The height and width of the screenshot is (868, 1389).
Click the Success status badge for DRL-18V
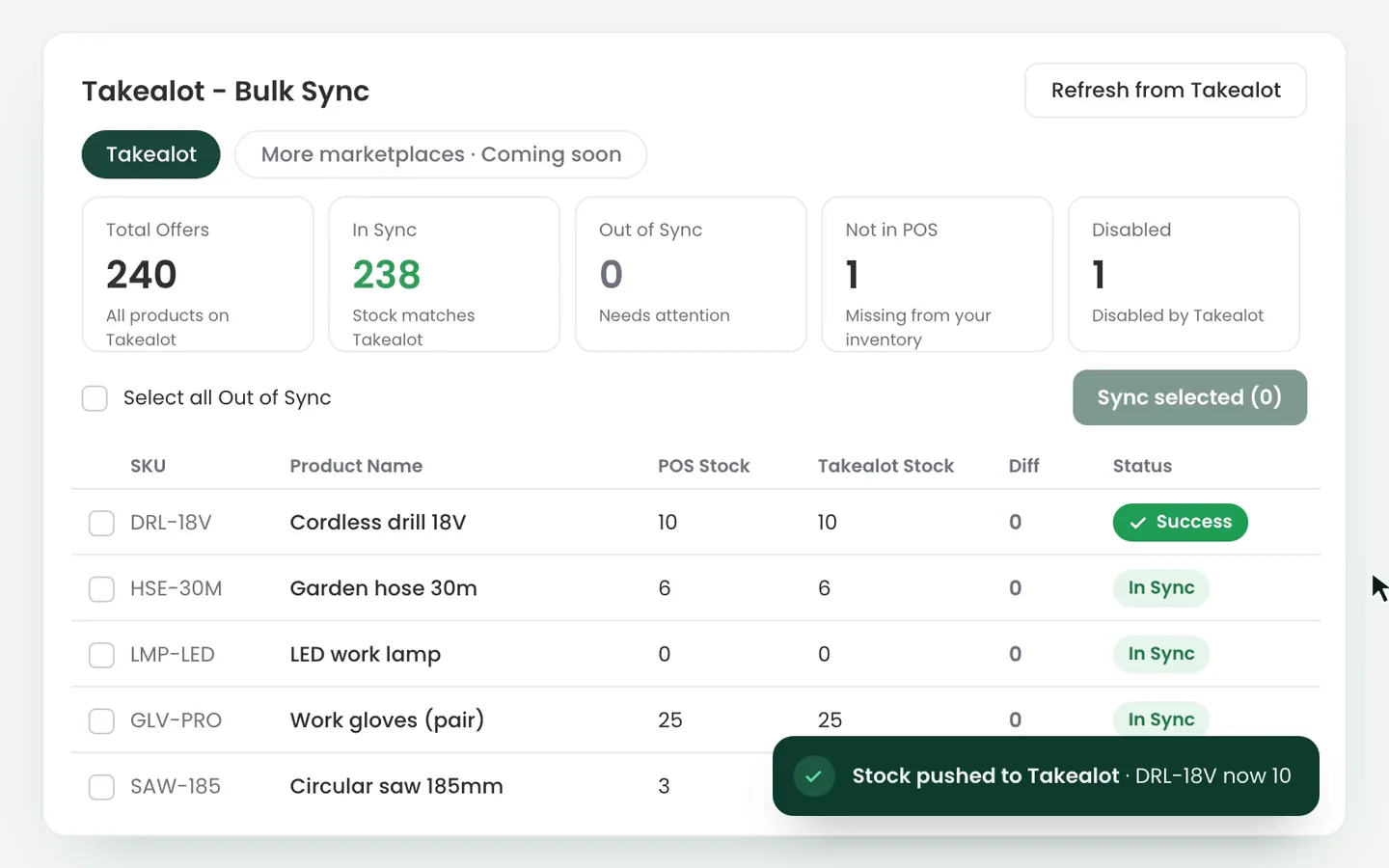pos(1180,522)
